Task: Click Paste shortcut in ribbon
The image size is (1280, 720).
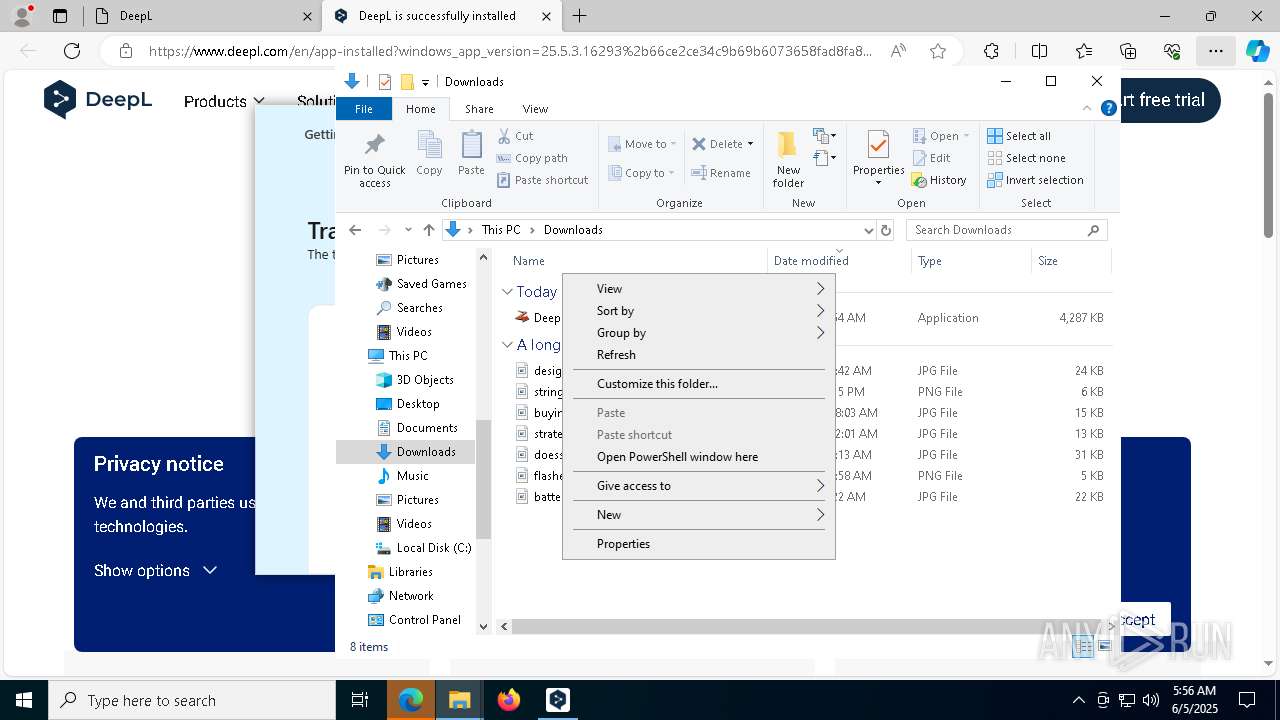Action: point(542,180)
